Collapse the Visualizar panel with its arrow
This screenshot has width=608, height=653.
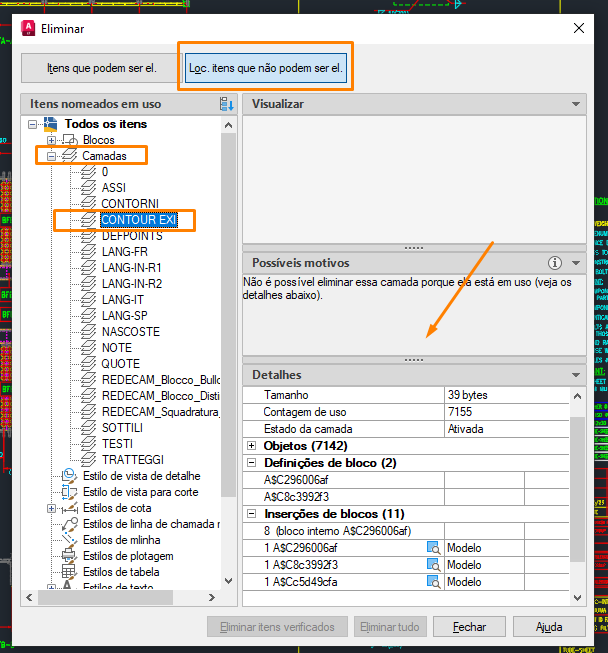(576, 104)
